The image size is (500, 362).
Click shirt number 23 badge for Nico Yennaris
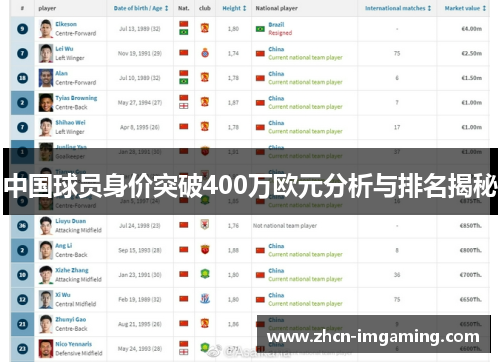22,349
